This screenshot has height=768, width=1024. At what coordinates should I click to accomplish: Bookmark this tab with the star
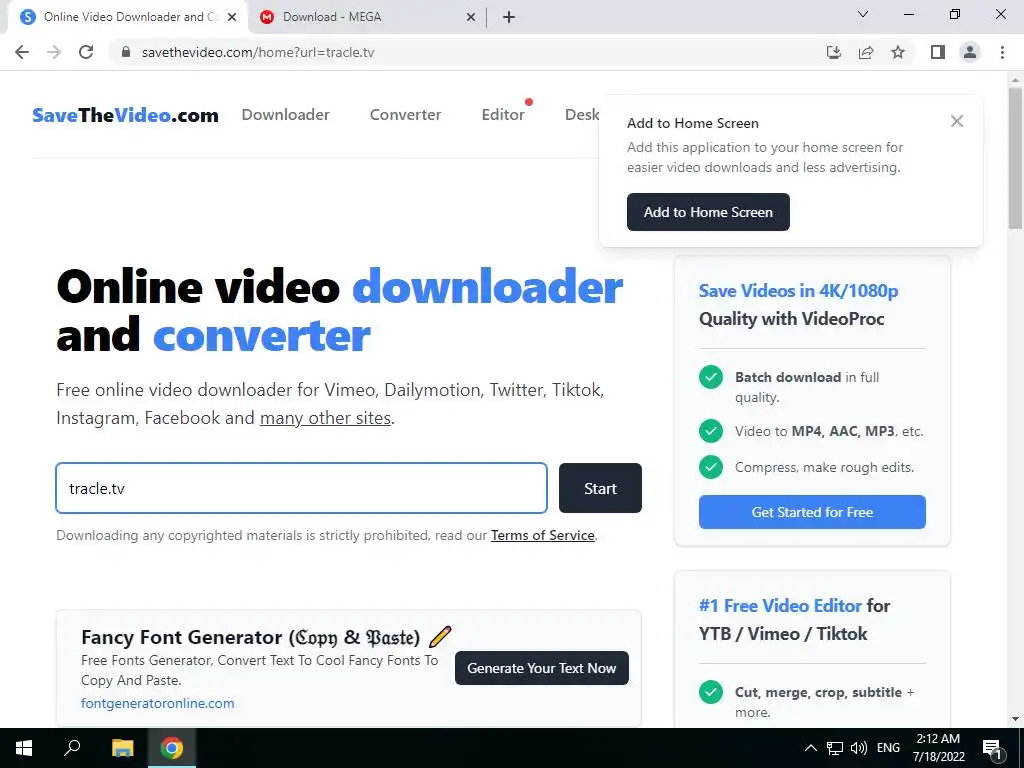click(x=898, y=52)
